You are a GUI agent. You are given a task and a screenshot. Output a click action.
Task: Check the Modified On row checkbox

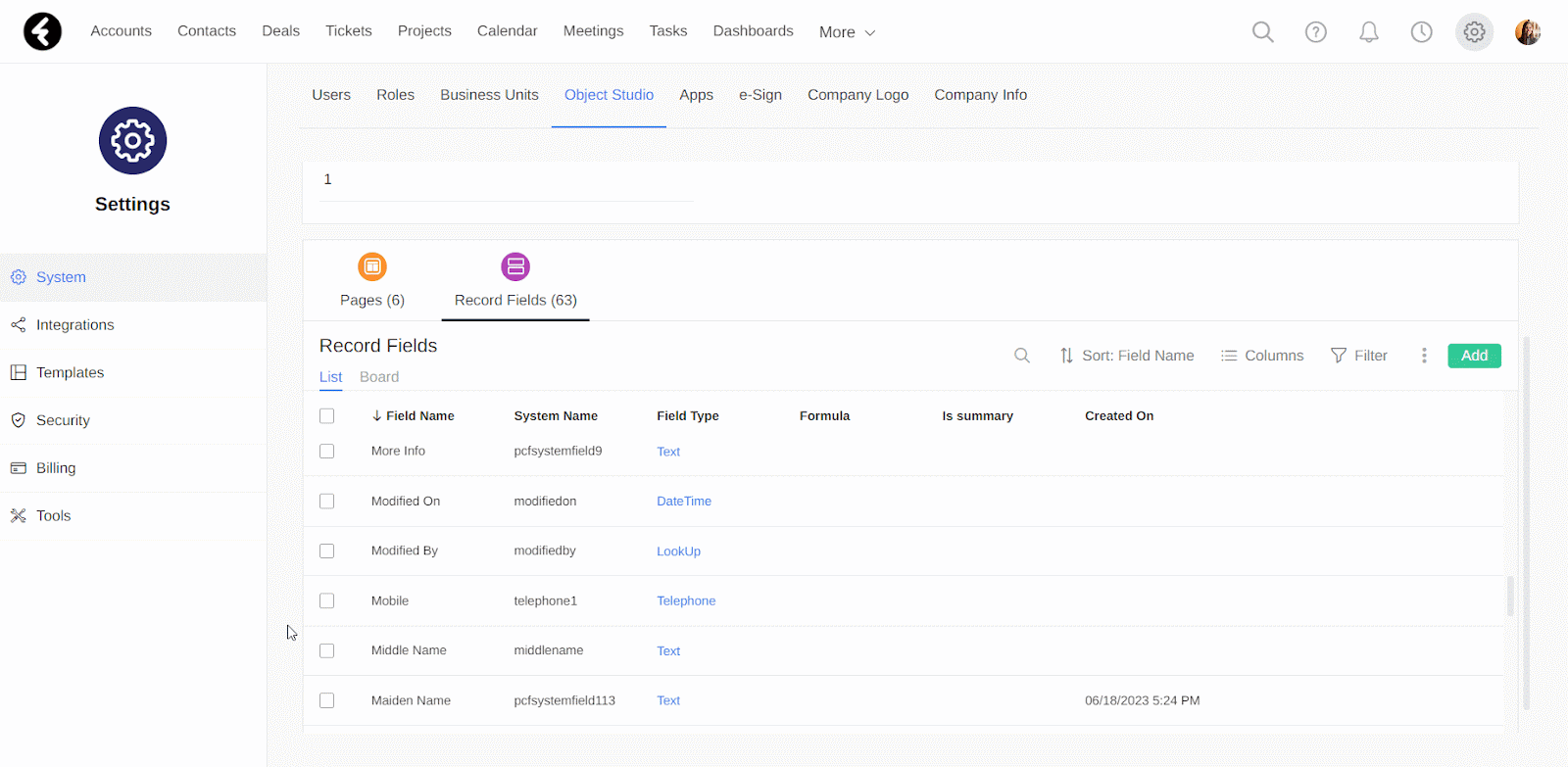pos(327,502)
